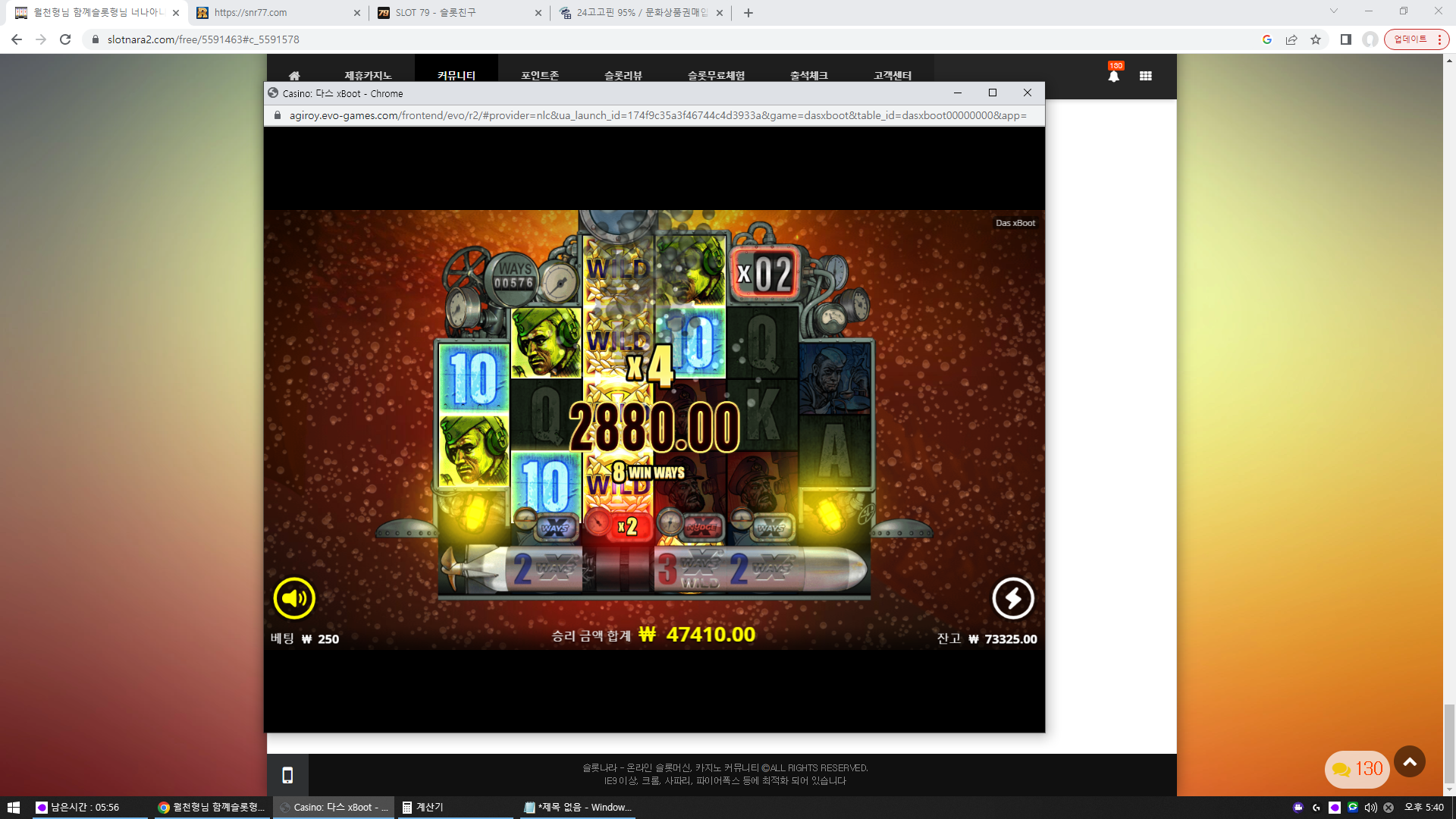View site info lock for slotnara2.com
The image size is (1456, 819).
click(x=96, y=39)
